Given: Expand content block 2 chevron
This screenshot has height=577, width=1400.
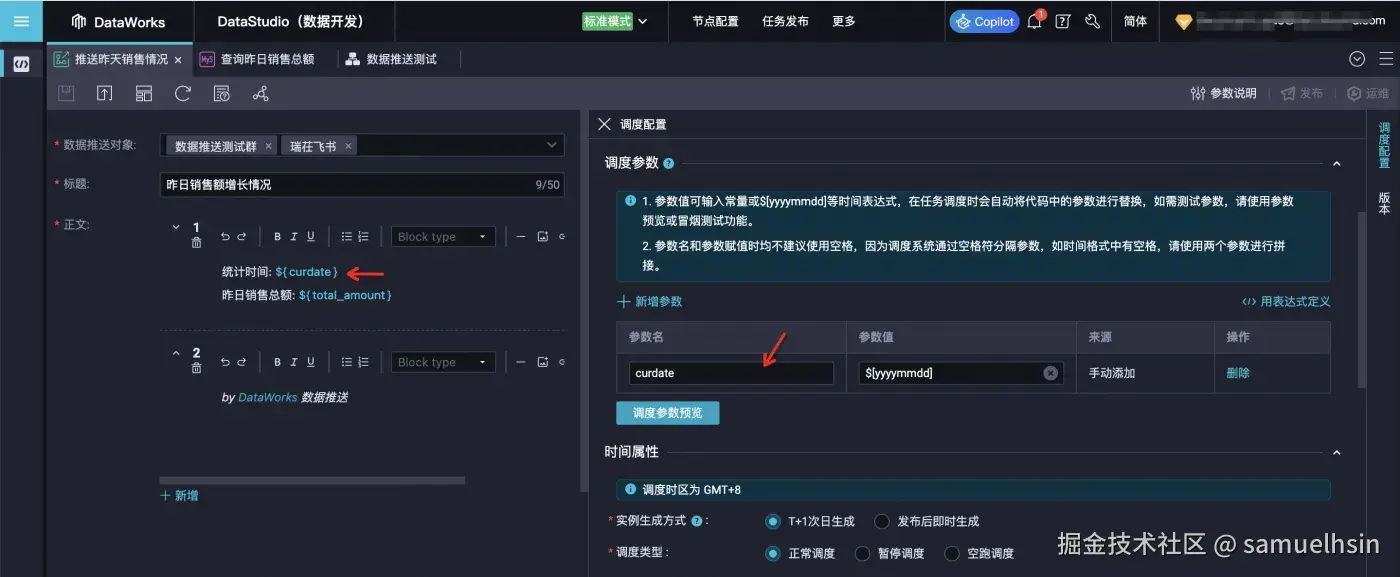Looking at the screenshot, I should 177,353.
